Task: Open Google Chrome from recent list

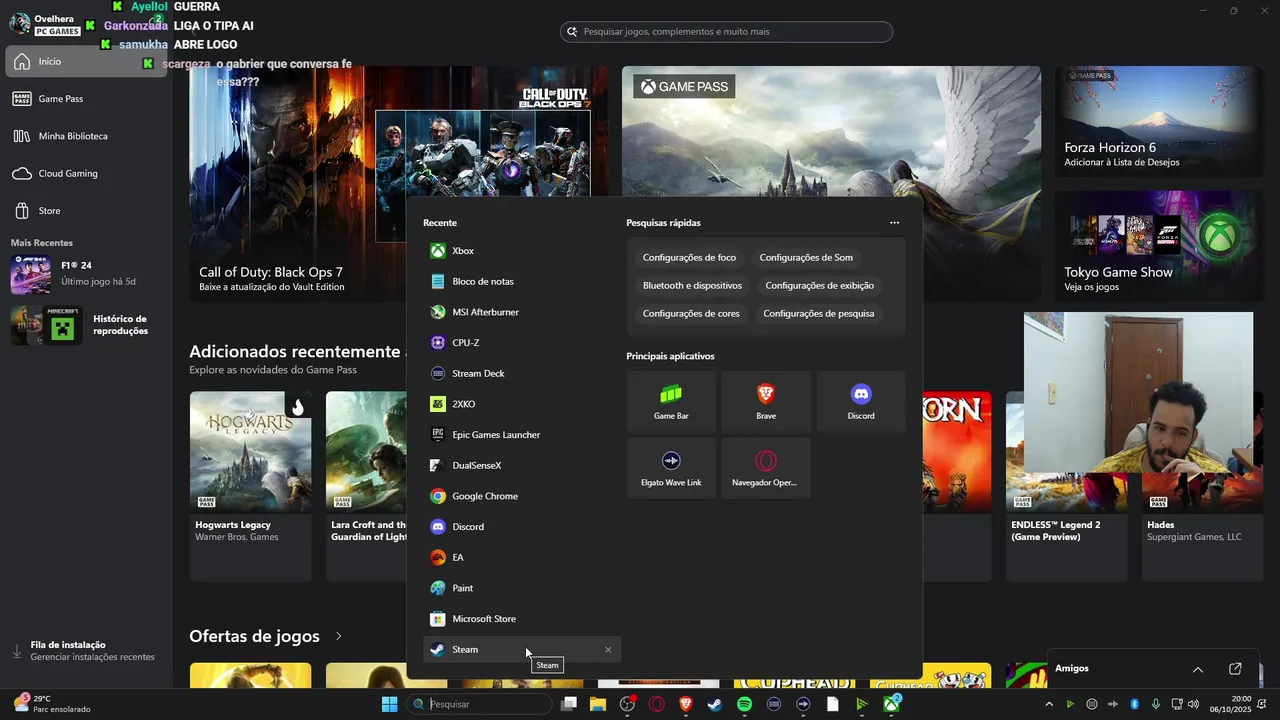Action: pyautogui.click(x=522, y=496)
